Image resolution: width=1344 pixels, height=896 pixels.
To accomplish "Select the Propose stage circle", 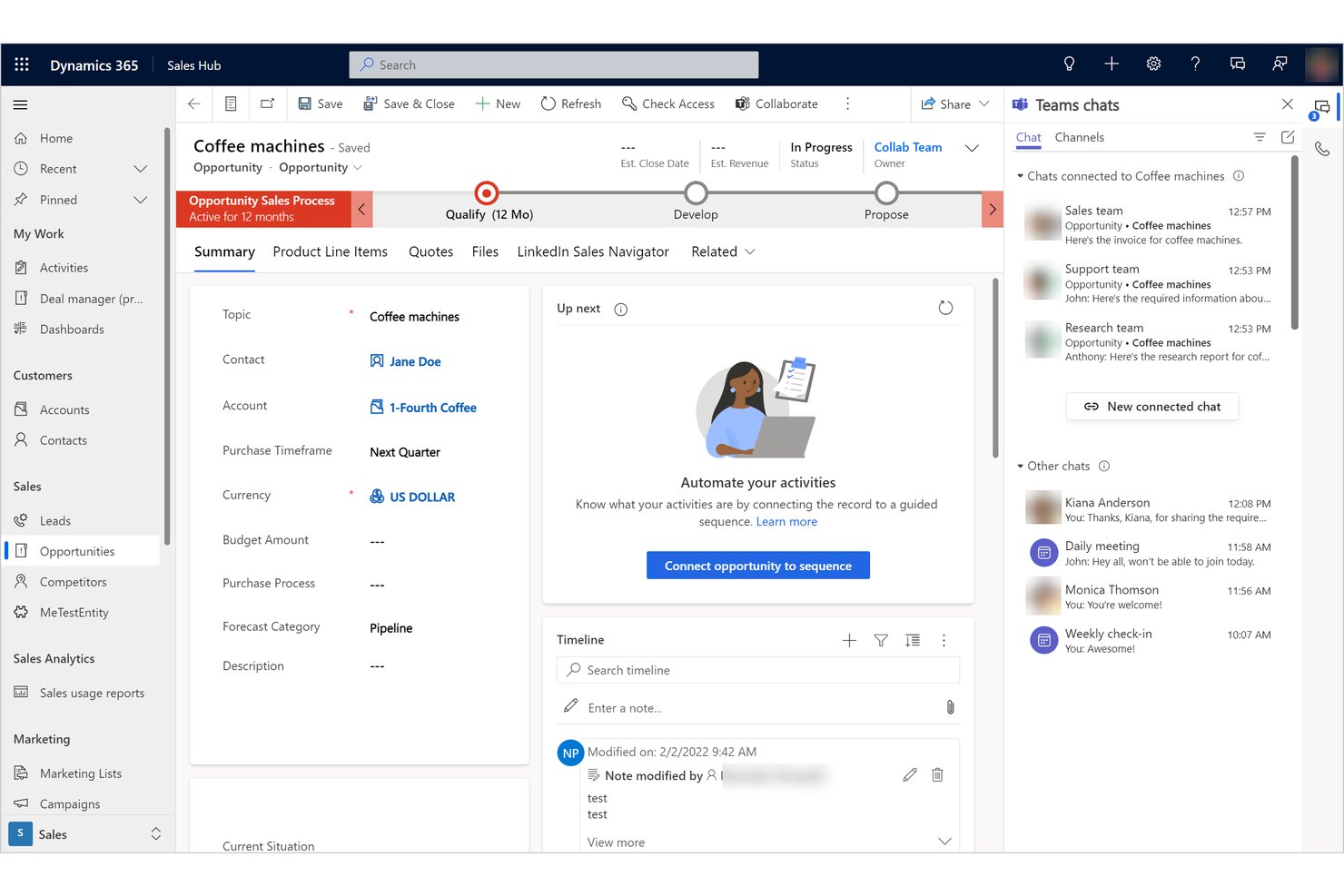I will click(x=886, y=193).
